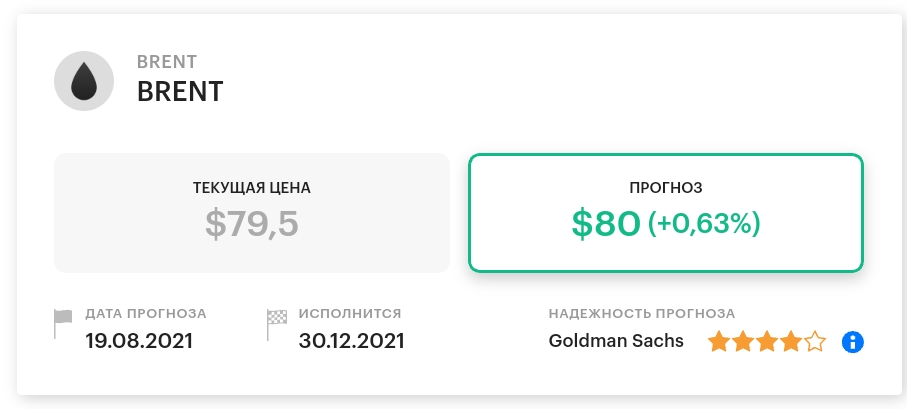Image resolution: width=907 pixels, height=409 pixels.
Task: Click the execution date 30.12.2021
Action: point(351,341)
